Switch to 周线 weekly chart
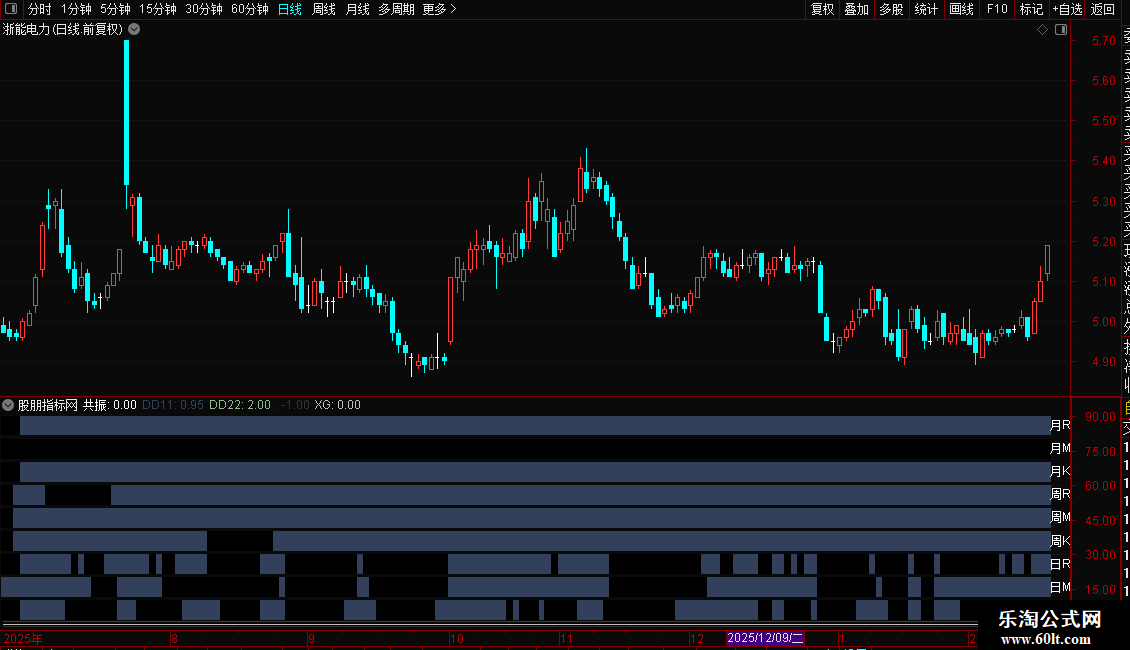The image size is (1130, 650). tap(324, 9)
